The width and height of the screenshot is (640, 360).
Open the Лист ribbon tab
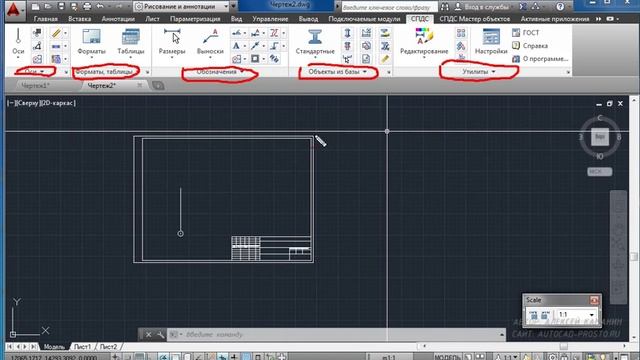pos(152,19)
